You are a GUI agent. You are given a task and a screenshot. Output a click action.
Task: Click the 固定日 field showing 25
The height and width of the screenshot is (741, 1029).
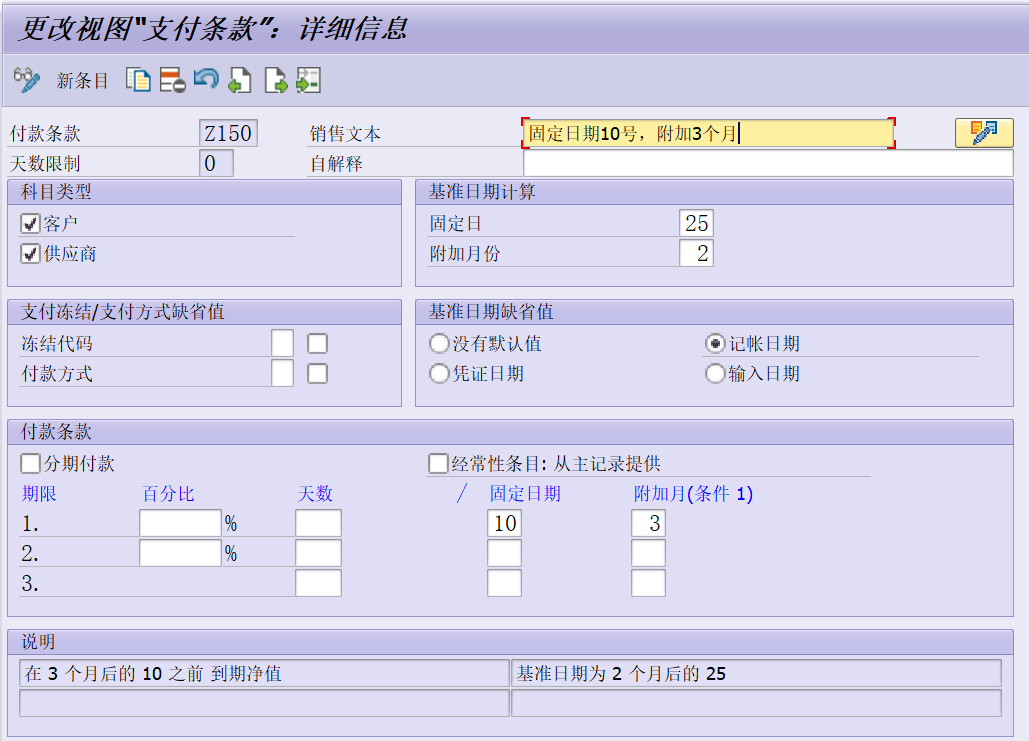tap(696, 223)
